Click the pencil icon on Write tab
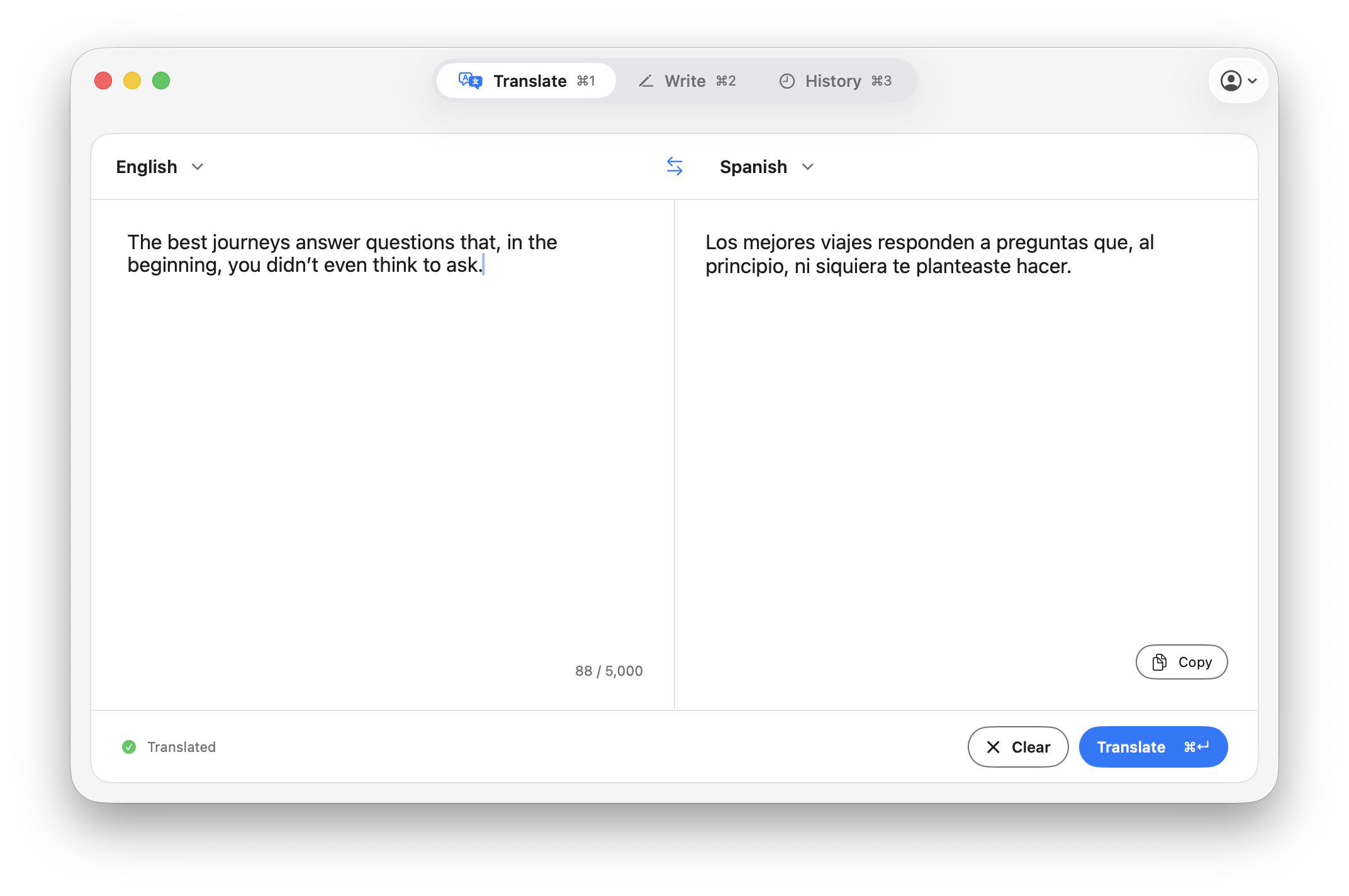 pos(646,81)
